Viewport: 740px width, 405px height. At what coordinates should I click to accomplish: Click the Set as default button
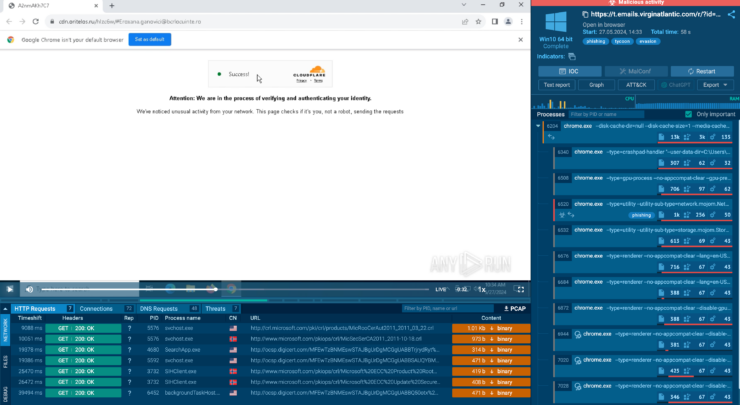pos(150,39)
